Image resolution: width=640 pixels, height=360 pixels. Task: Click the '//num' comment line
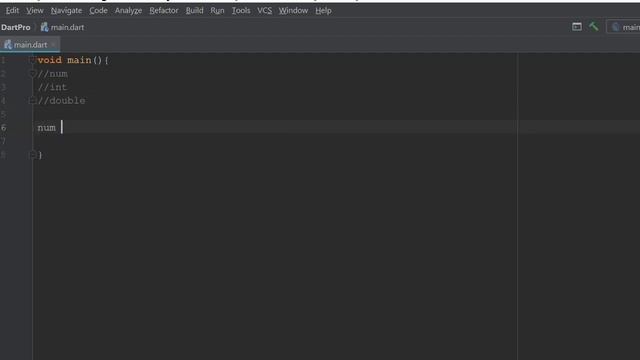53,74
